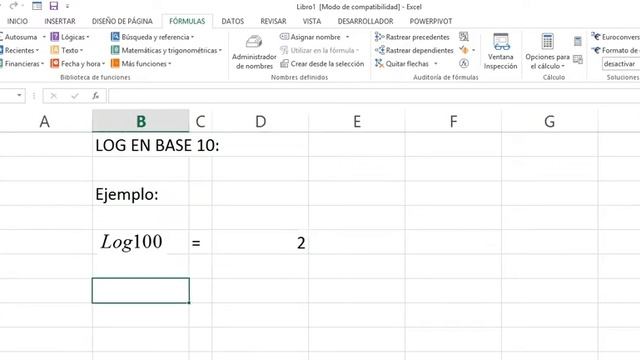Click the Calcular hoja icon

click(578, 60)
